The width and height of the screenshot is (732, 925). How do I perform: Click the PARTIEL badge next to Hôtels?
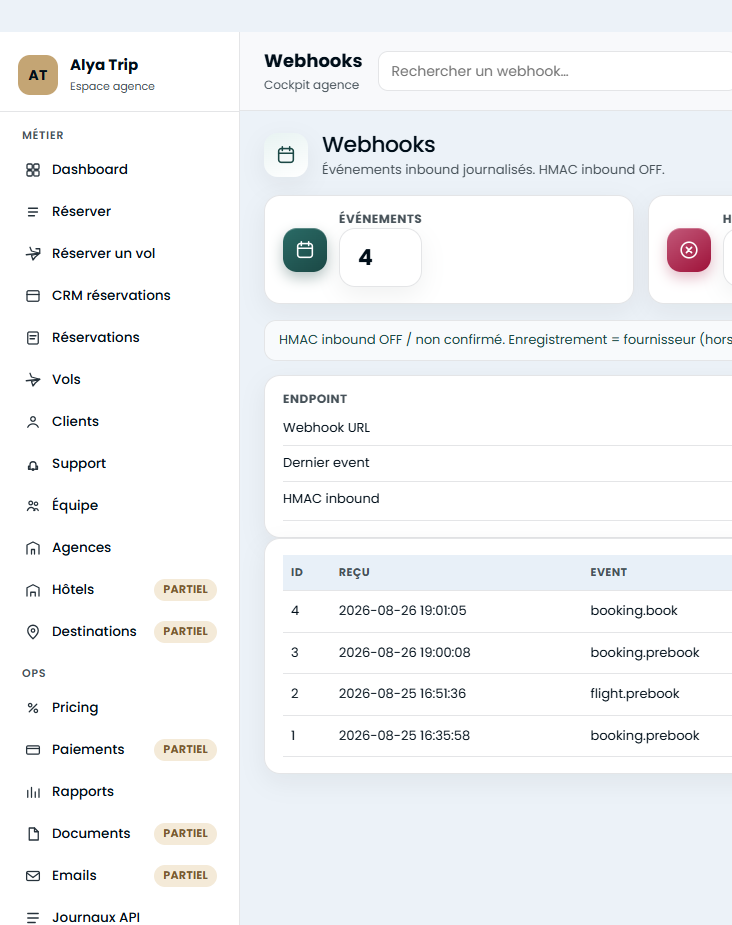pyautogui.click(x=185, y=589)
